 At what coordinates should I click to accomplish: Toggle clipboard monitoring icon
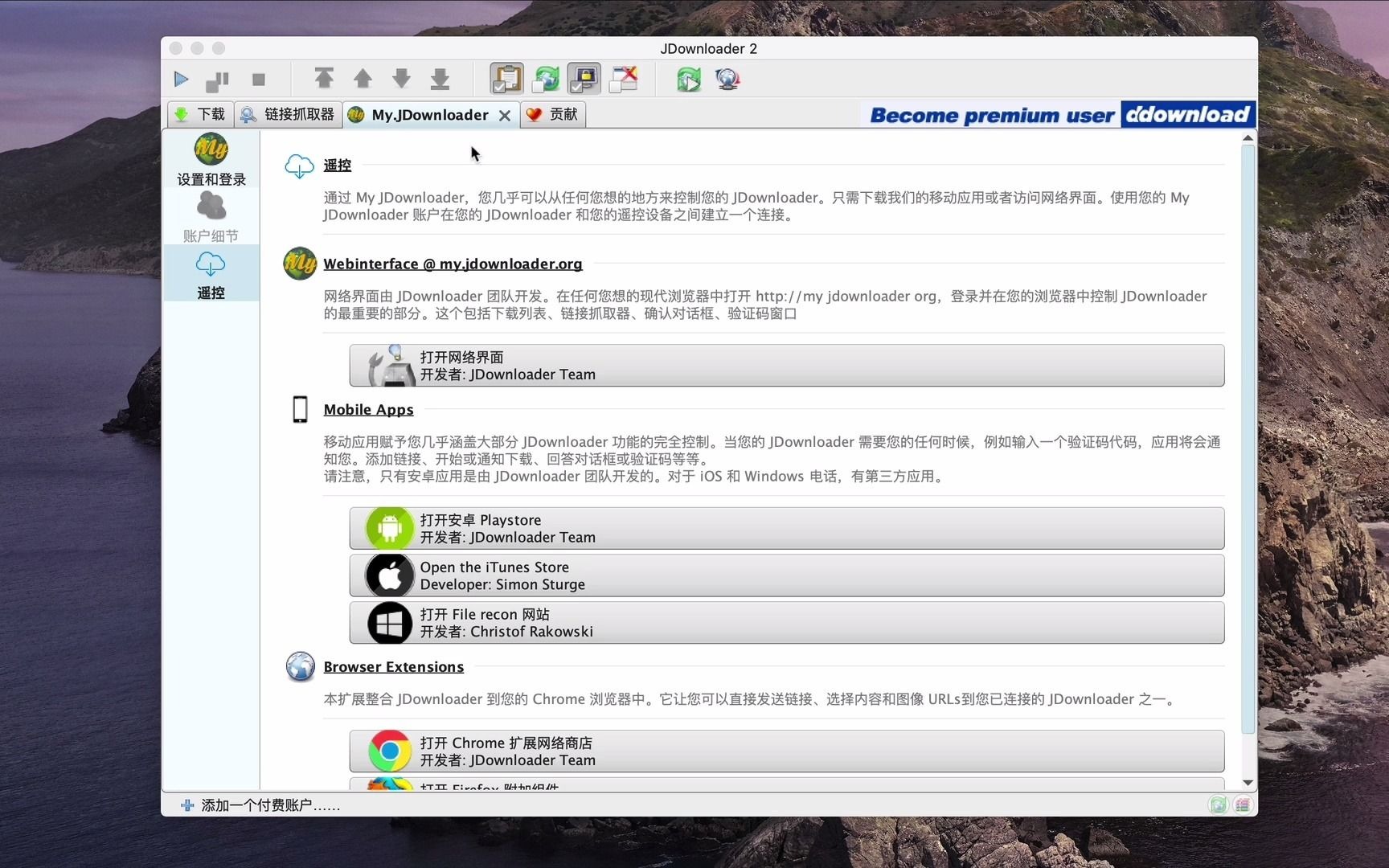coord(507,79)
